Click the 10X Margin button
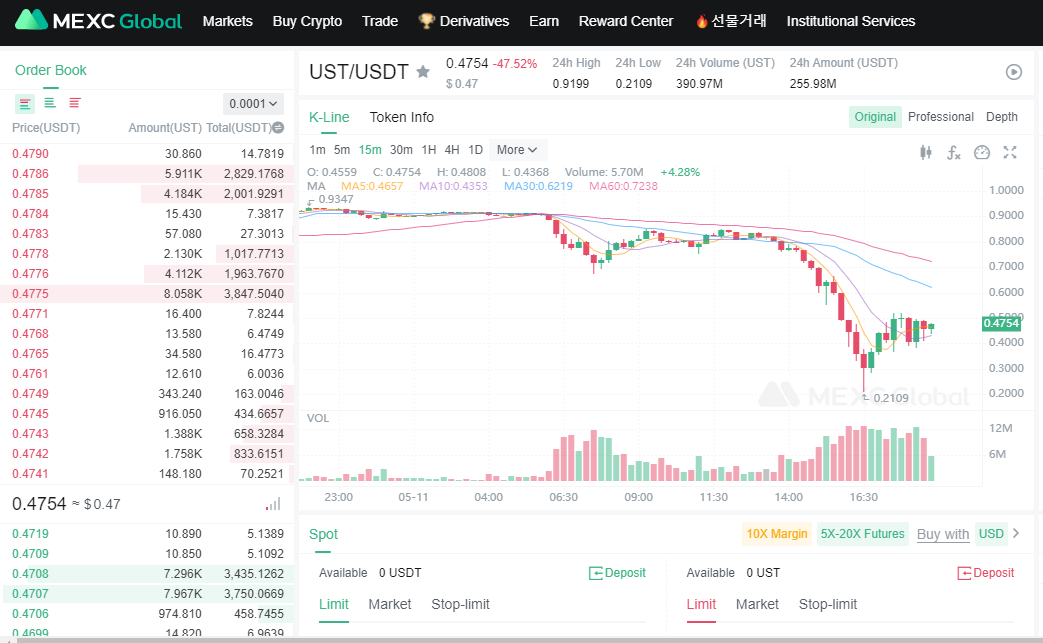The width and height of the screenshot is (1043, 643). [x=777, y=533]
